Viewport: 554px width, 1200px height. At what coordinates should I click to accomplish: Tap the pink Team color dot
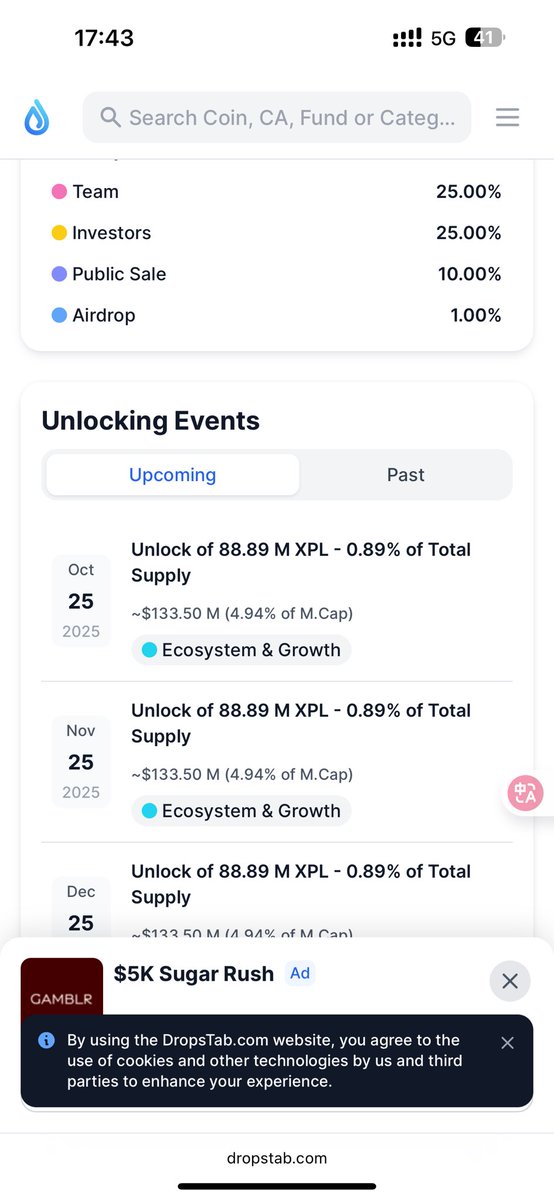(x=59, y=192)
